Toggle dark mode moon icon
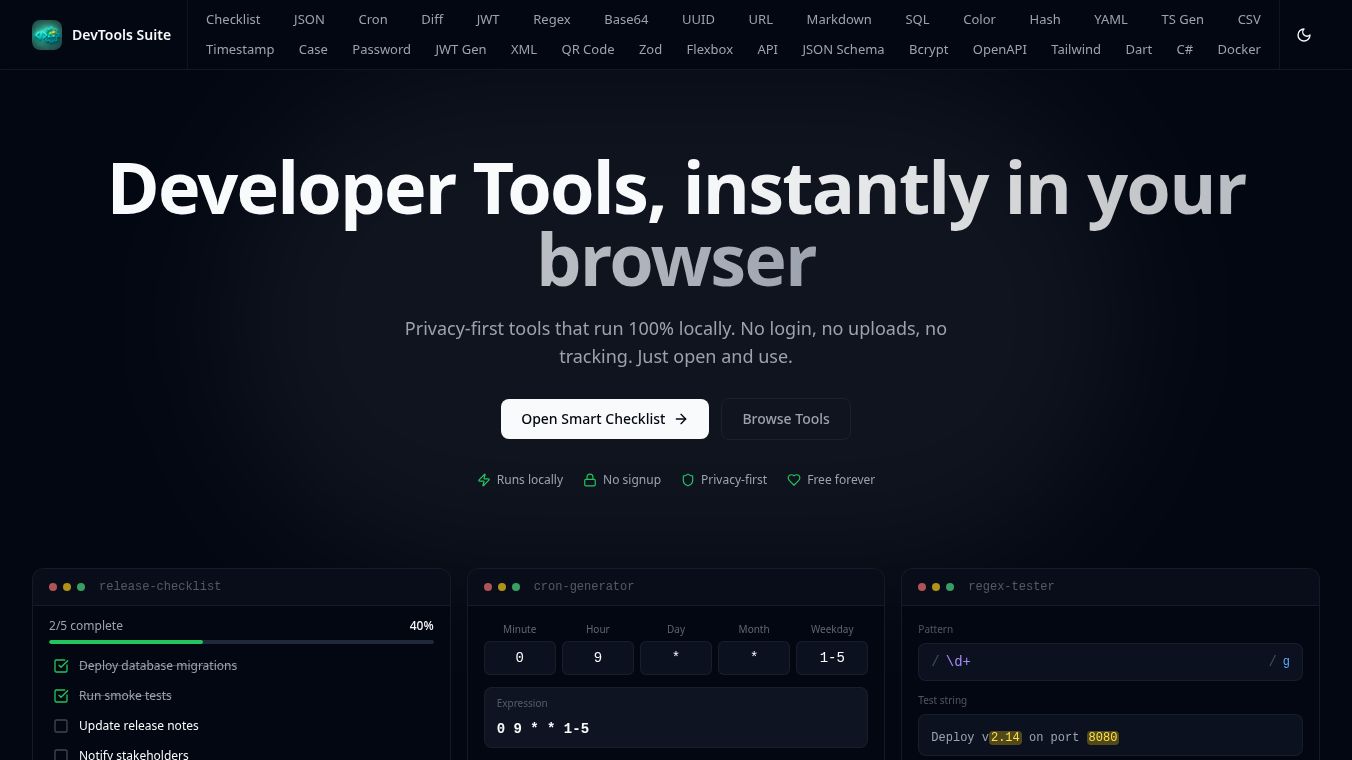Image resolution: width=1352 pixels, height=760 pixels. 1304,35
